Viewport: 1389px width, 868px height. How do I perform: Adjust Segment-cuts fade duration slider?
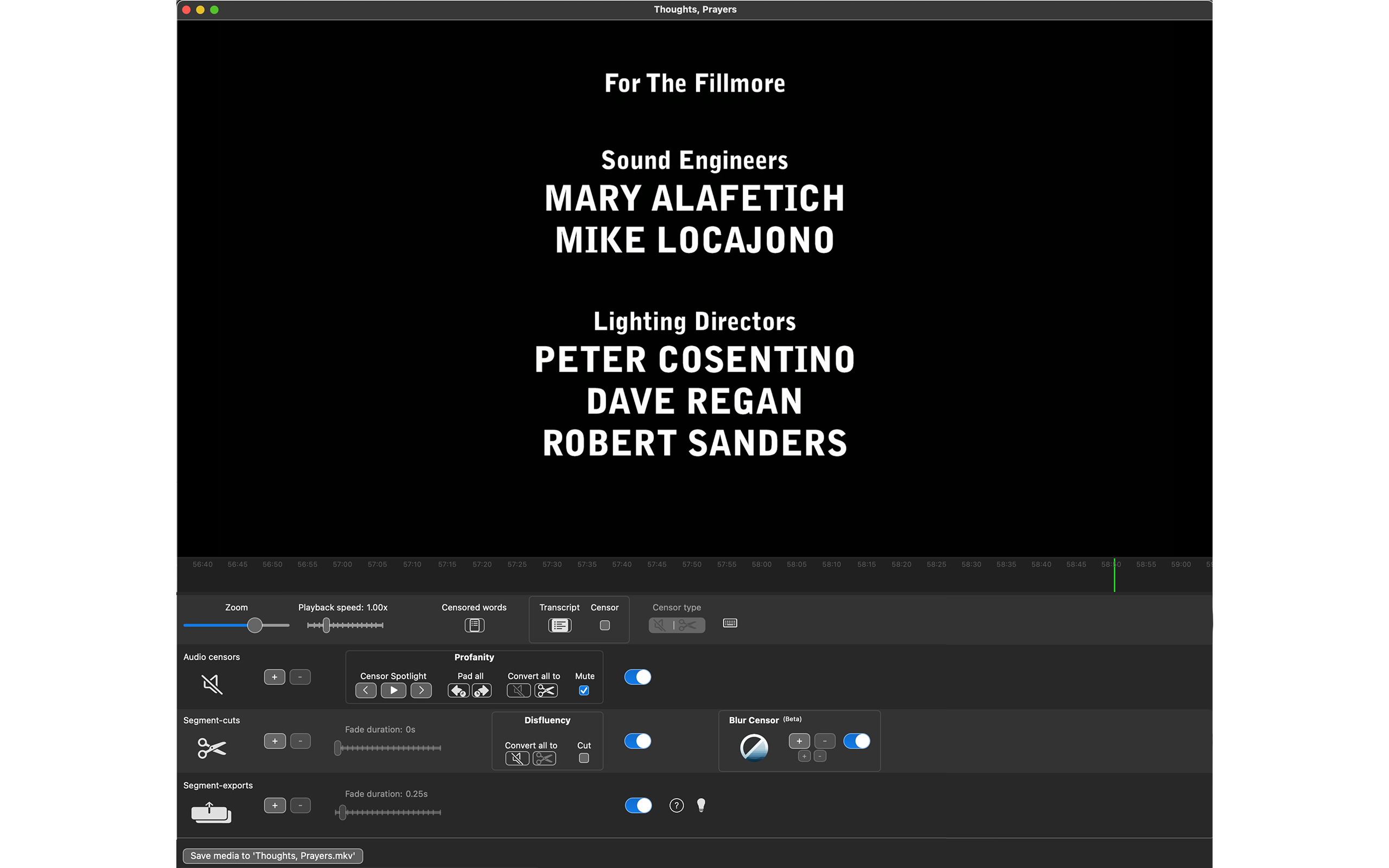point(388,748)
